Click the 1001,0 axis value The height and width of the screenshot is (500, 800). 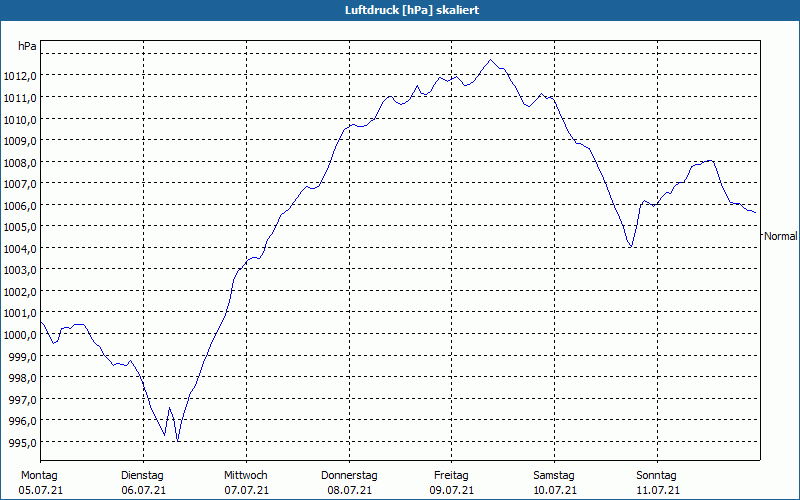coord(20,313)
